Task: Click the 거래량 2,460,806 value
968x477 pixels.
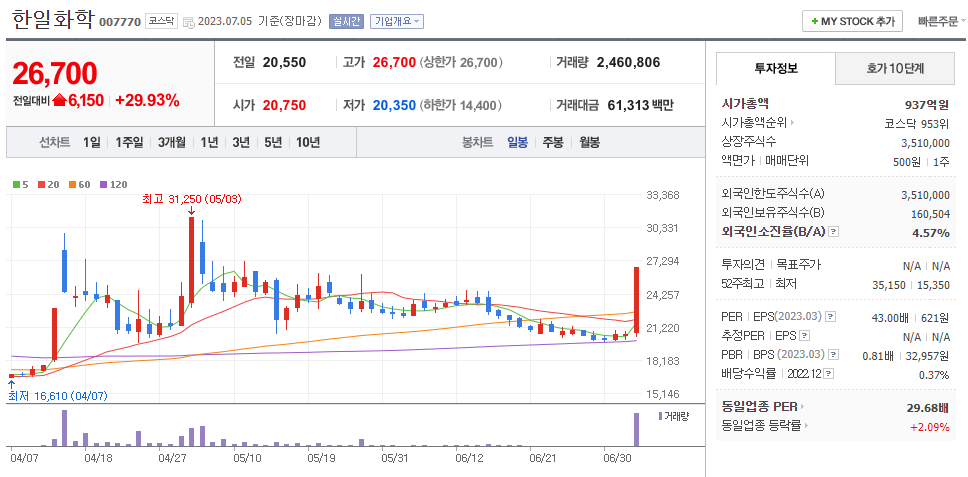Action: 628,62
